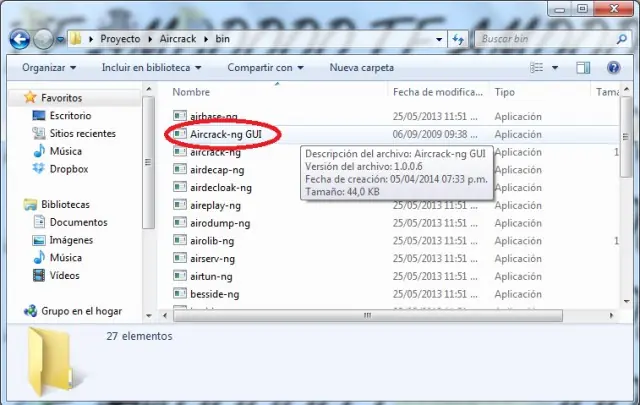Open the Documentos library
The width and height of the screenshot is (640, 405).
[78, 223]
